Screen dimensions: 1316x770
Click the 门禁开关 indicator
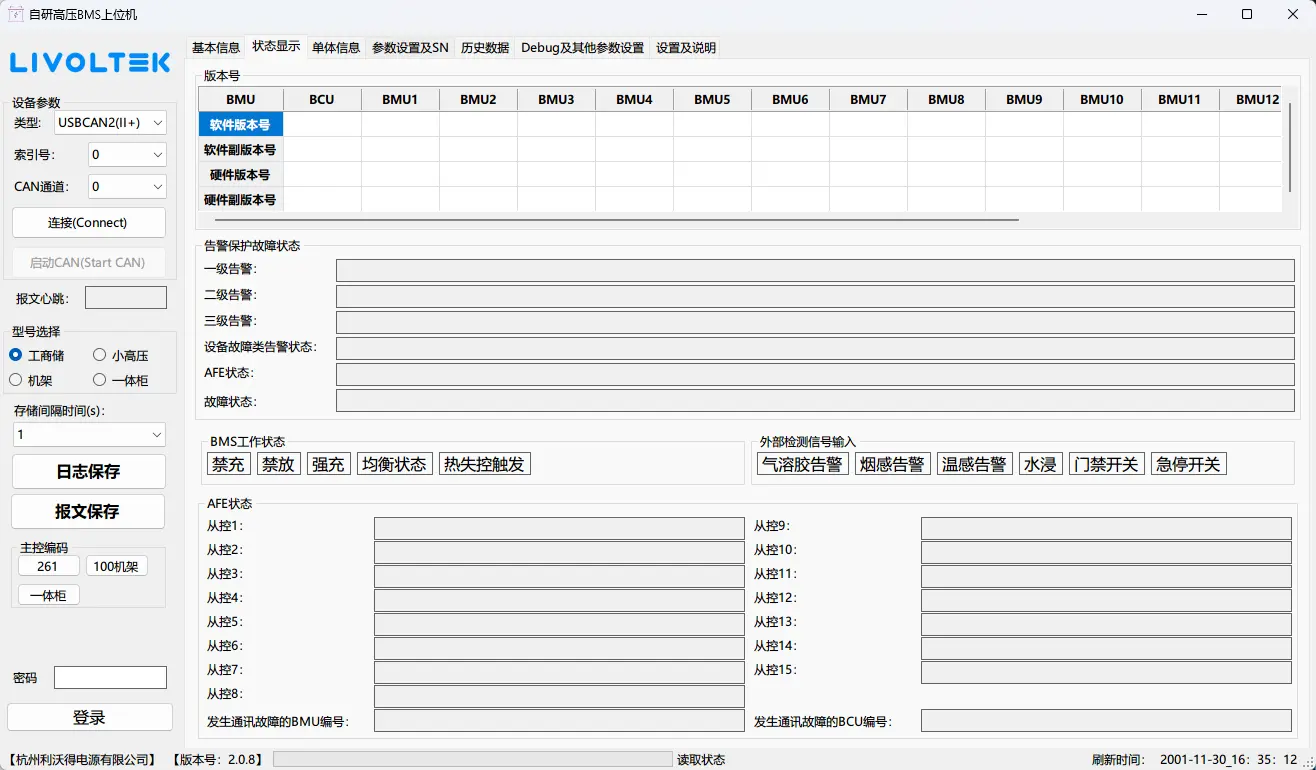pos(1106,464)
